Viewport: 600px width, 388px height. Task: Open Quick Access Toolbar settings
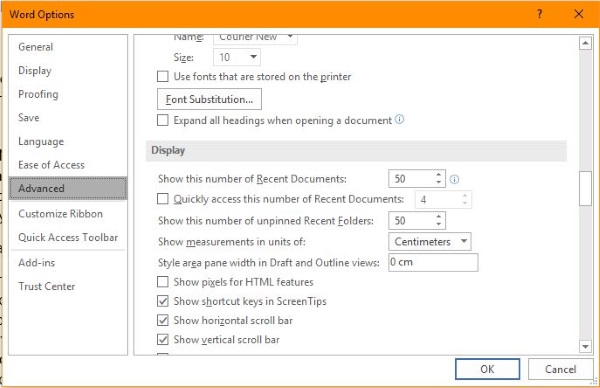click(x=68, y=237)
